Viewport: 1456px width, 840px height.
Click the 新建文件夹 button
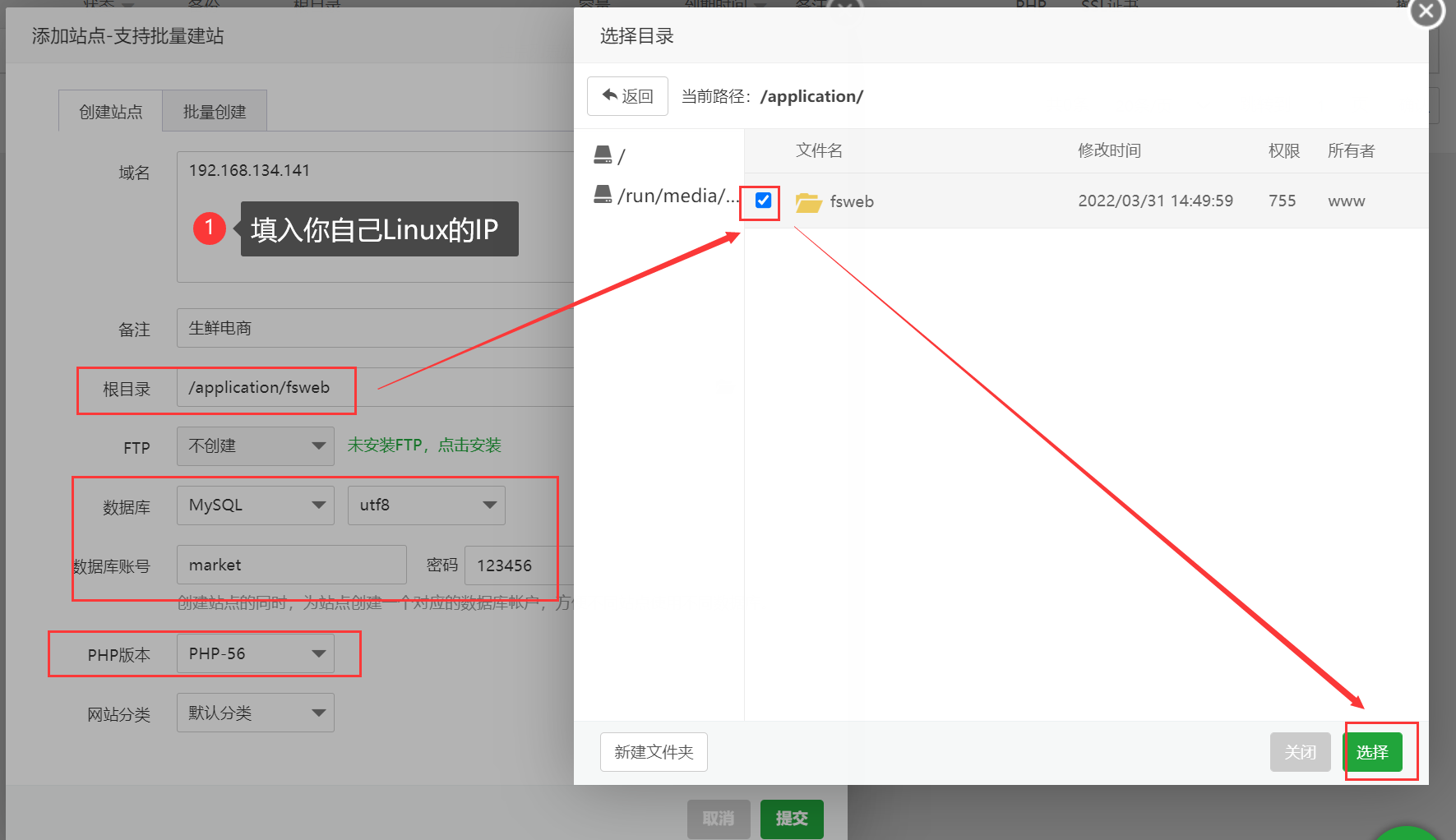pos(654,752)
